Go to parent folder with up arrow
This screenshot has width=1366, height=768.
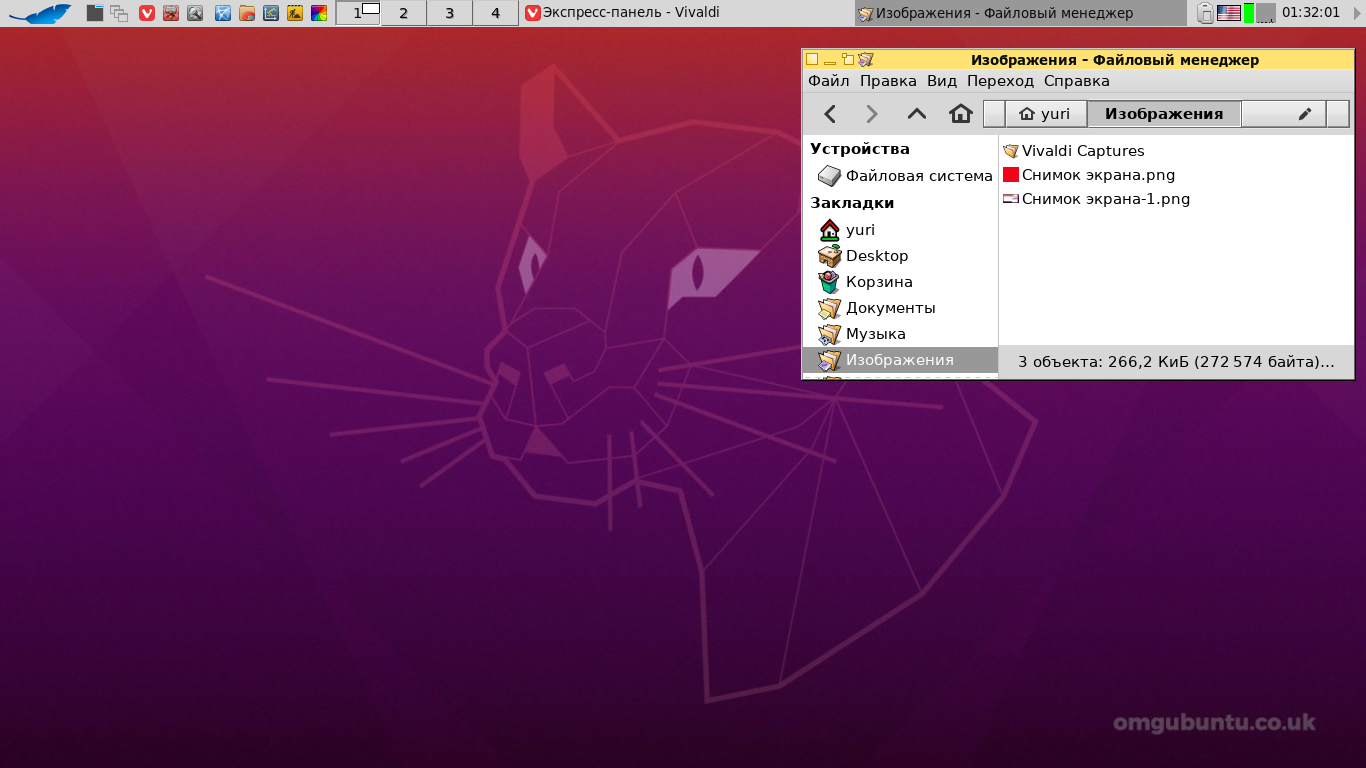(x=917, y=114)
